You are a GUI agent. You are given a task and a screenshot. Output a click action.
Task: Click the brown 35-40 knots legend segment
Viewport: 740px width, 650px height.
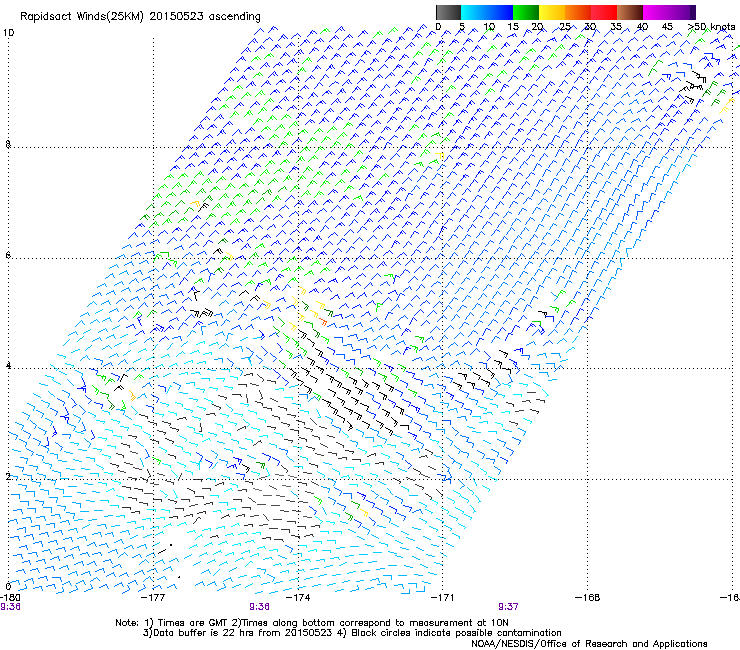(x=630, y=12)
